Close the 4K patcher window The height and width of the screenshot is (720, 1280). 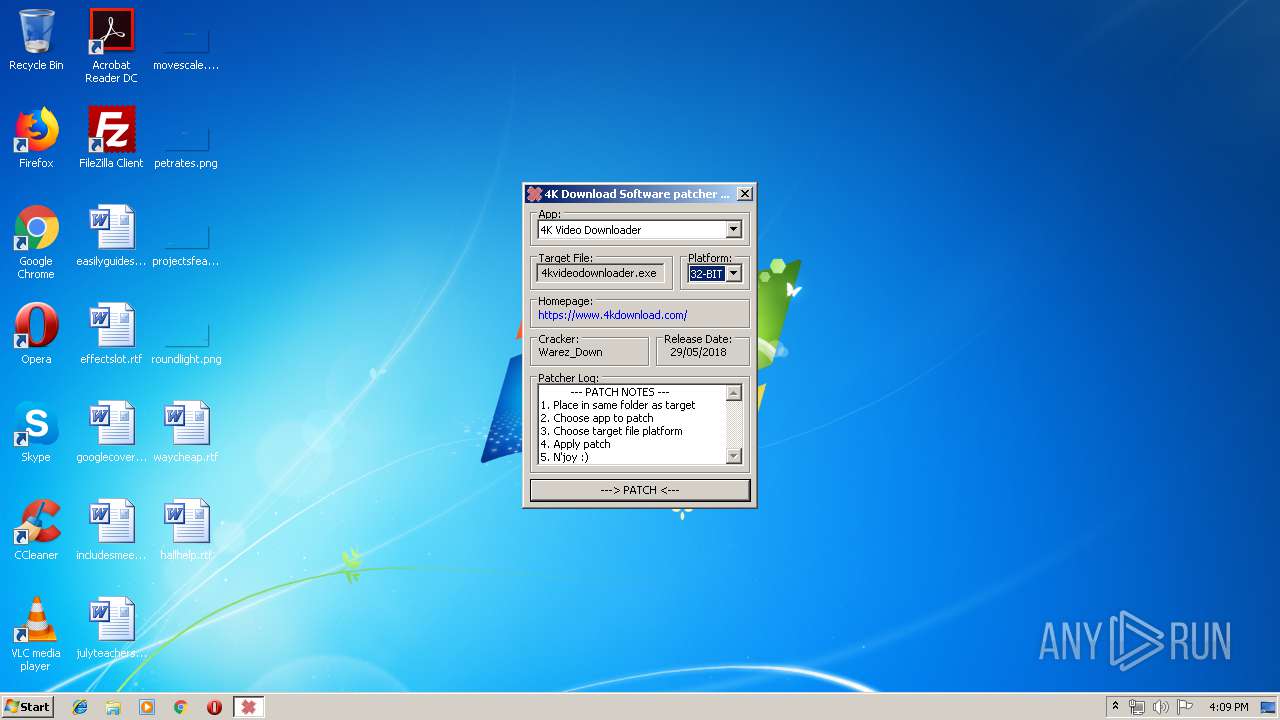click(744, 194)
